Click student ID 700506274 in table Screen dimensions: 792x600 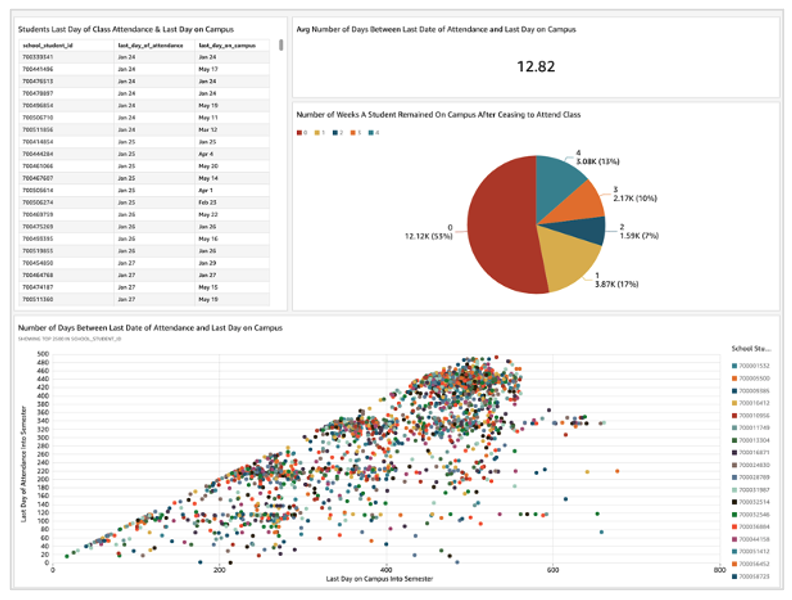click(x=37, y=203)
